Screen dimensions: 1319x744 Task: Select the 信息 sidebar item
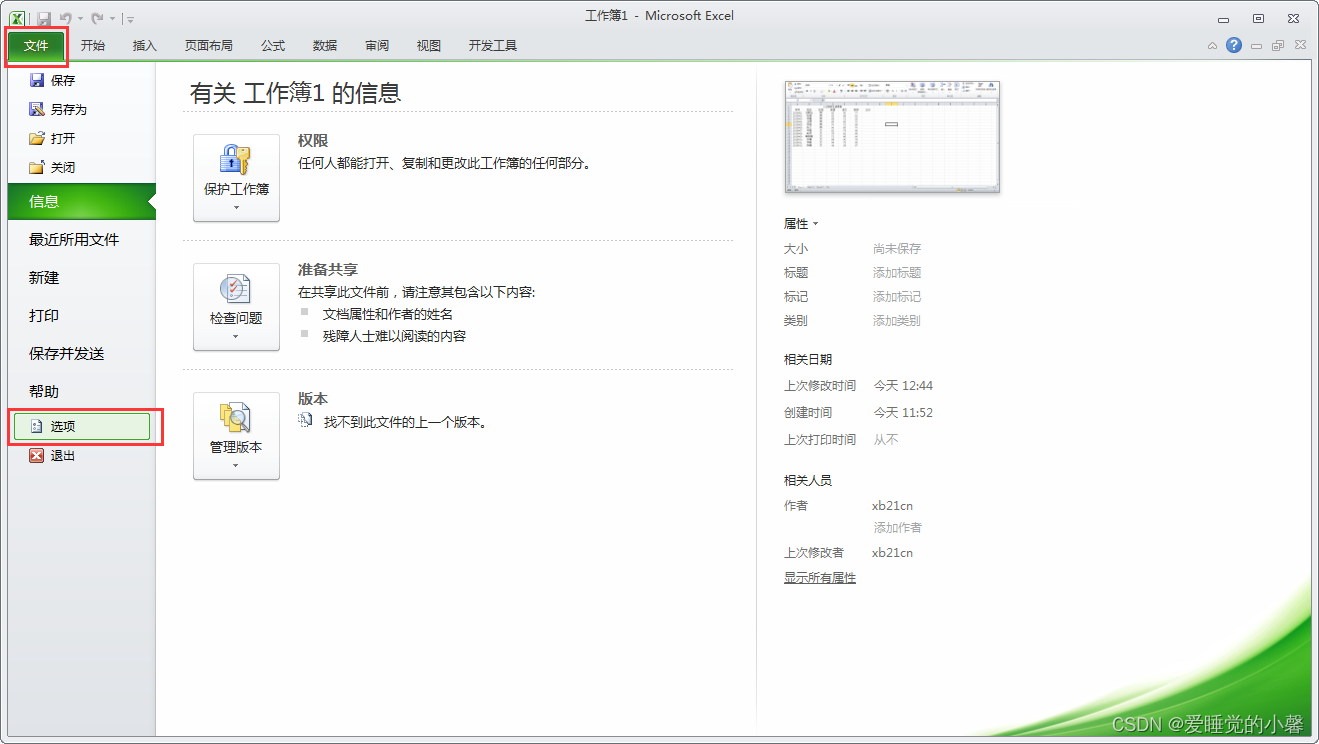pyautogui.click(x=81, y=201)
